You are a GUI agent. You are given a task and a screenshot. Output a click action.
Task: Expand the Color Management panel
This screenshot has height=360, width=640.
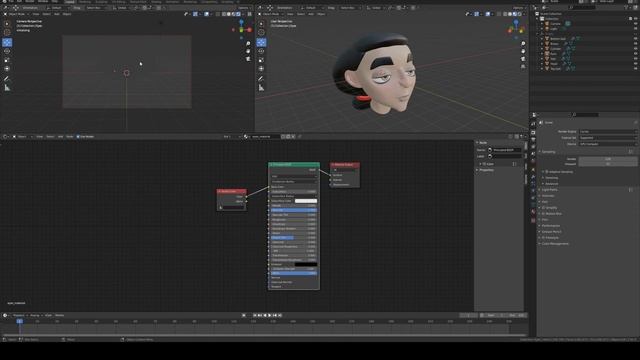coord(554,244)
